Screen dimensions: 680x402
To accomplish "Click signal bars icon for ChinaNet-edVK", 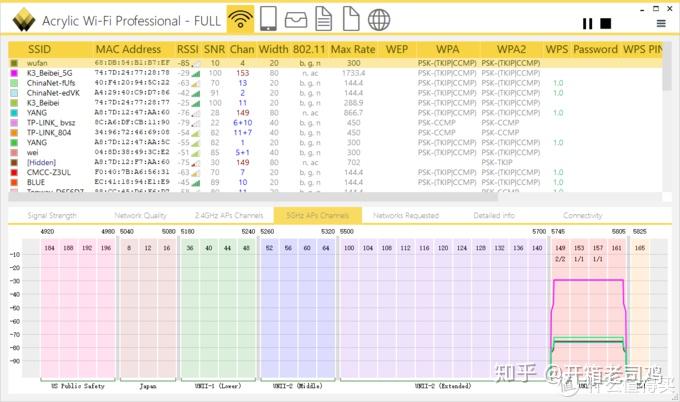I will [x=196, y=93].
